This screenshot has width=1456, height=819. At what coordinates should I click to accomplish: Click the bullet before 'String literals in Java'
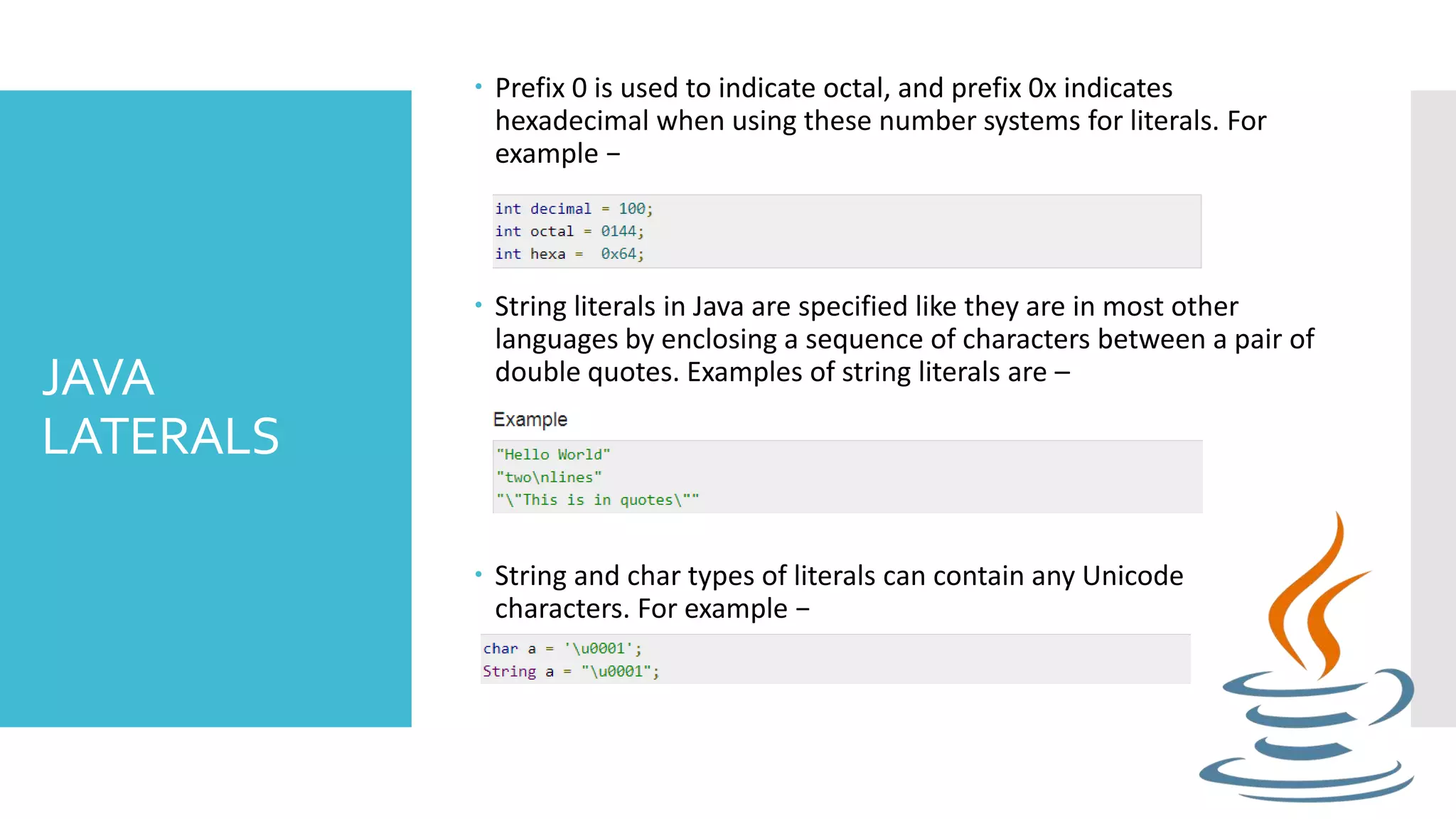[478, 305]
